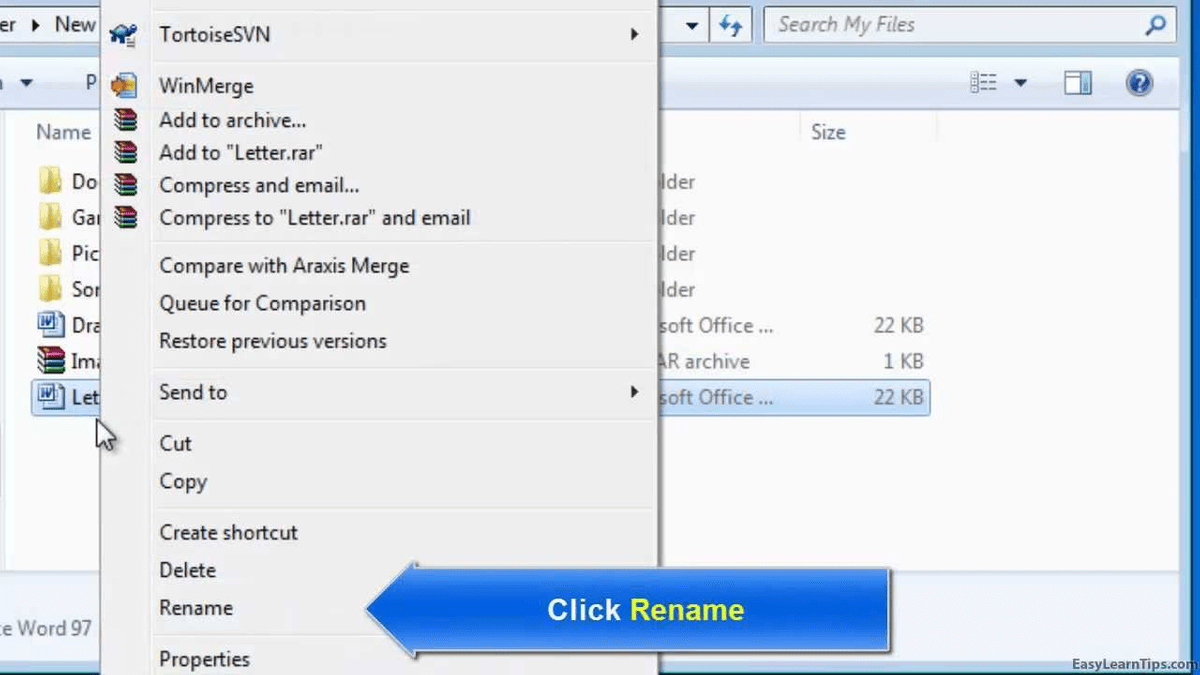Image resolution: width=1200 pixels, height=675 pixels.
Task: Click inside the Search My Files box
Action: tap(950, 24)
